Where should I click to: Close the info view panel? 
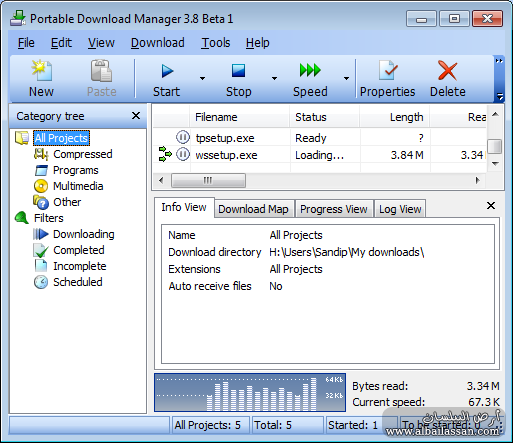491,205
